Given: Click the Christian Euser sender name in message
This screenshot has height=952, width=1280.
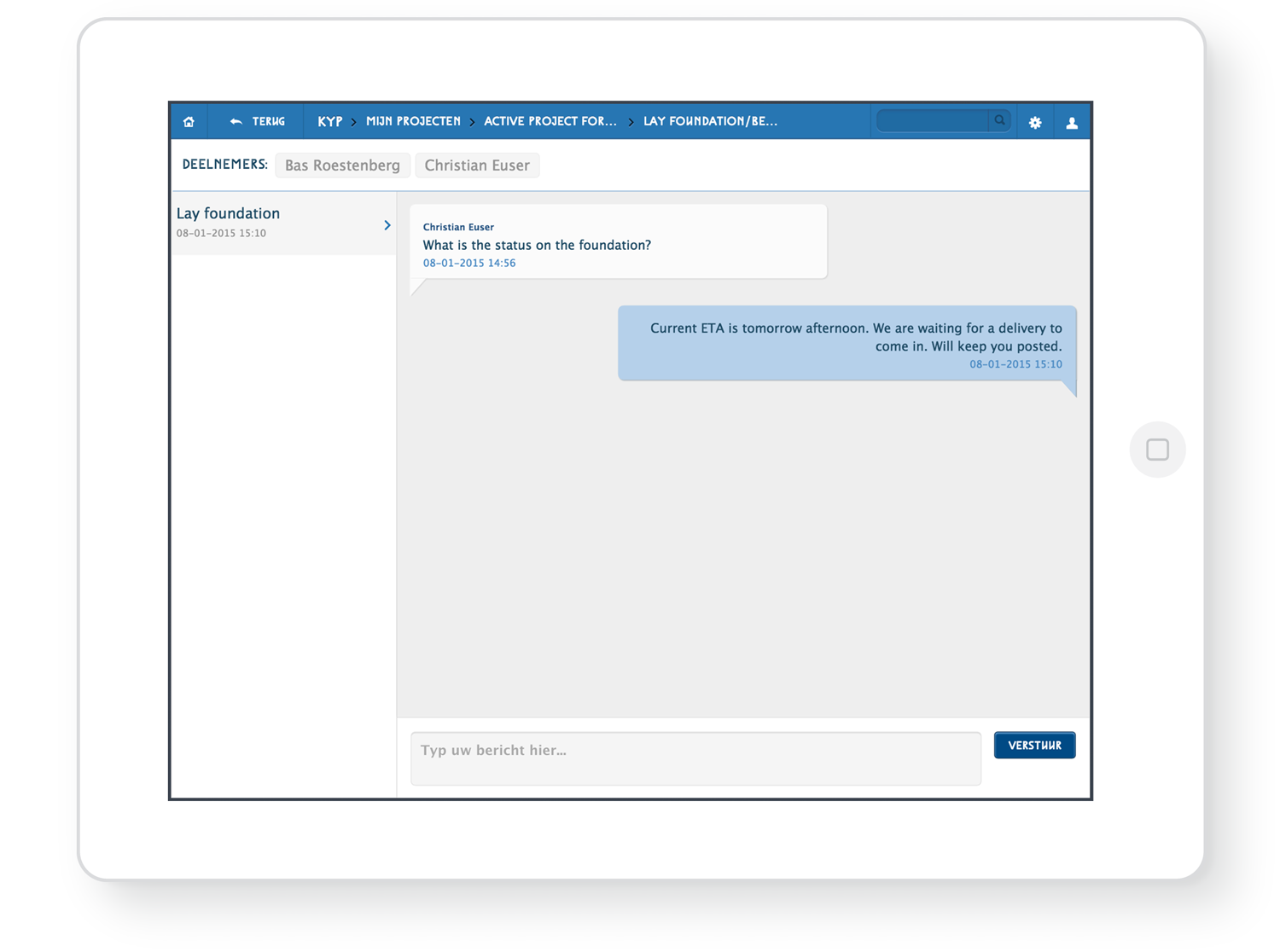Looking at the screenshot, I should (x=458, y=227).
